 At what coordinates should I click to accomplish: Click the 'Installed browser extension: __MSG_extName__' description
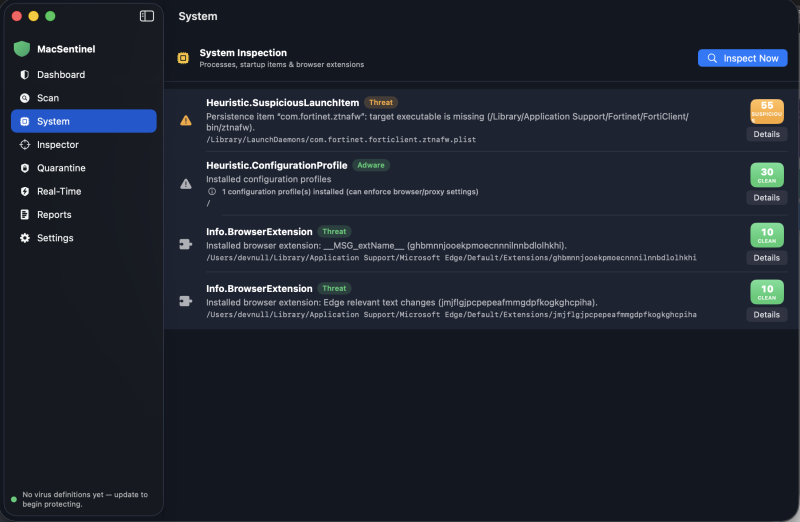tap(386, 245)
